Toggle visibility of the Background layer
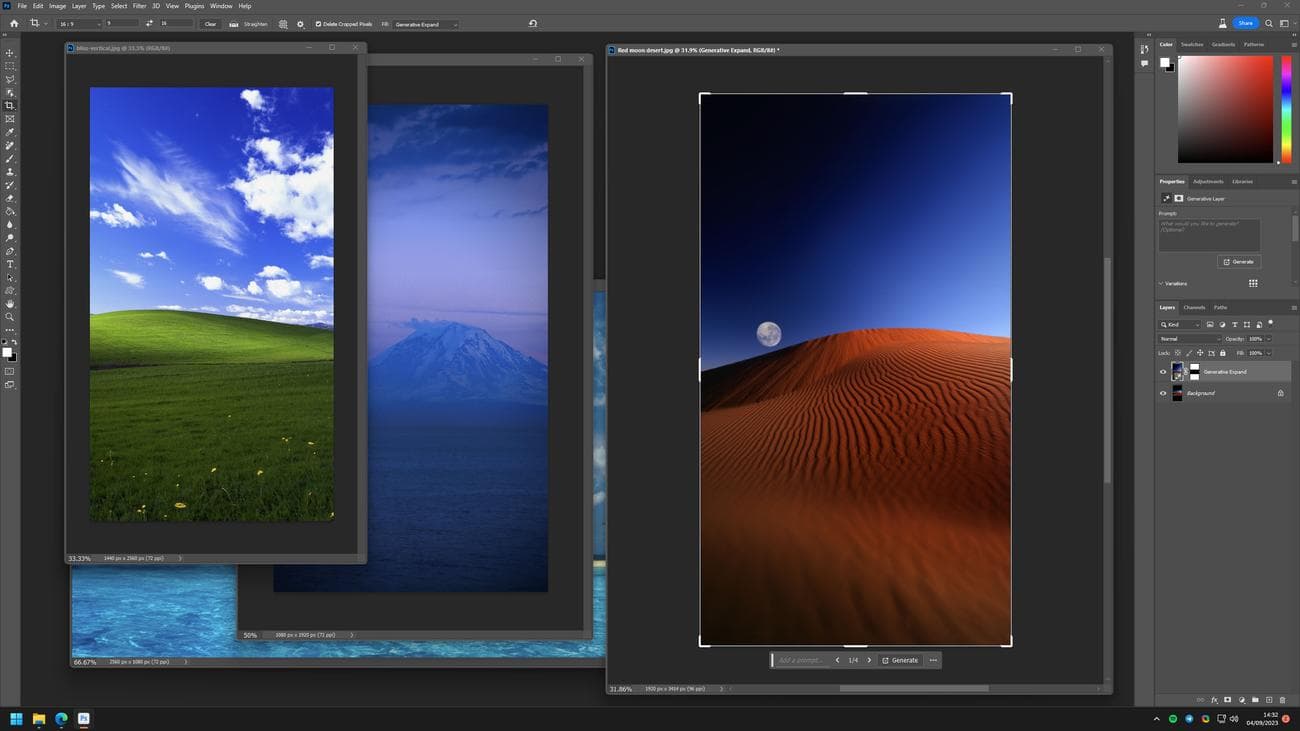The height and width of the screenshot is (731, 1300). 1162,393
